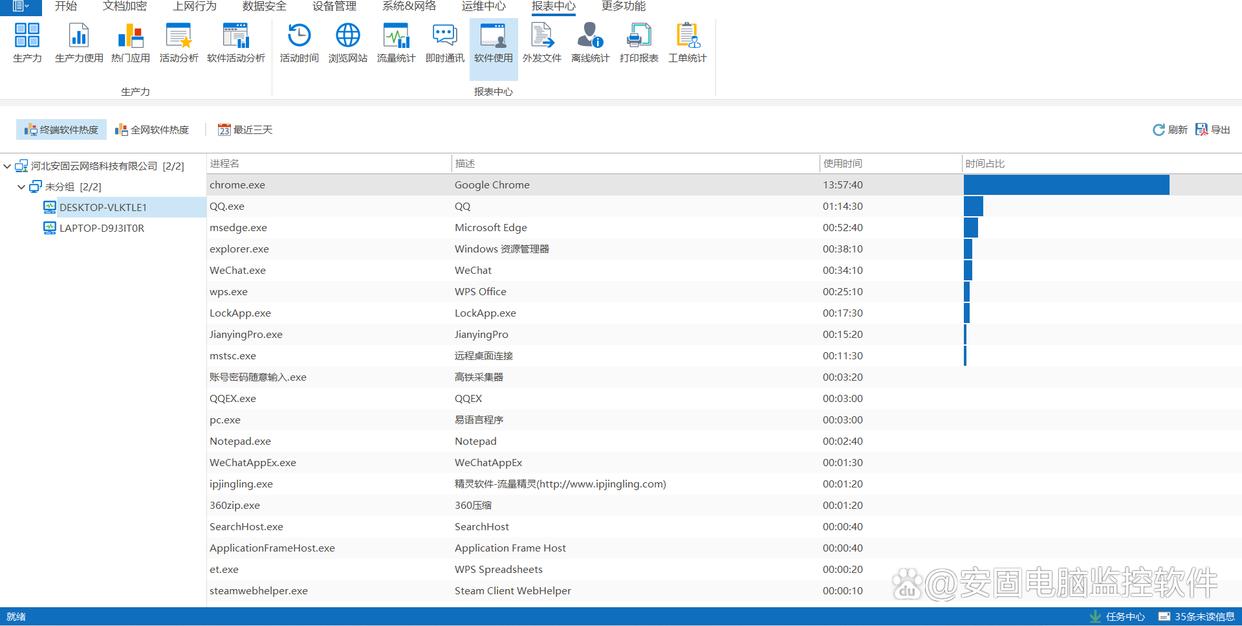
Task: Open the 活动时间 clock icon
Action: pyautogui.click(x=299, y=43)
